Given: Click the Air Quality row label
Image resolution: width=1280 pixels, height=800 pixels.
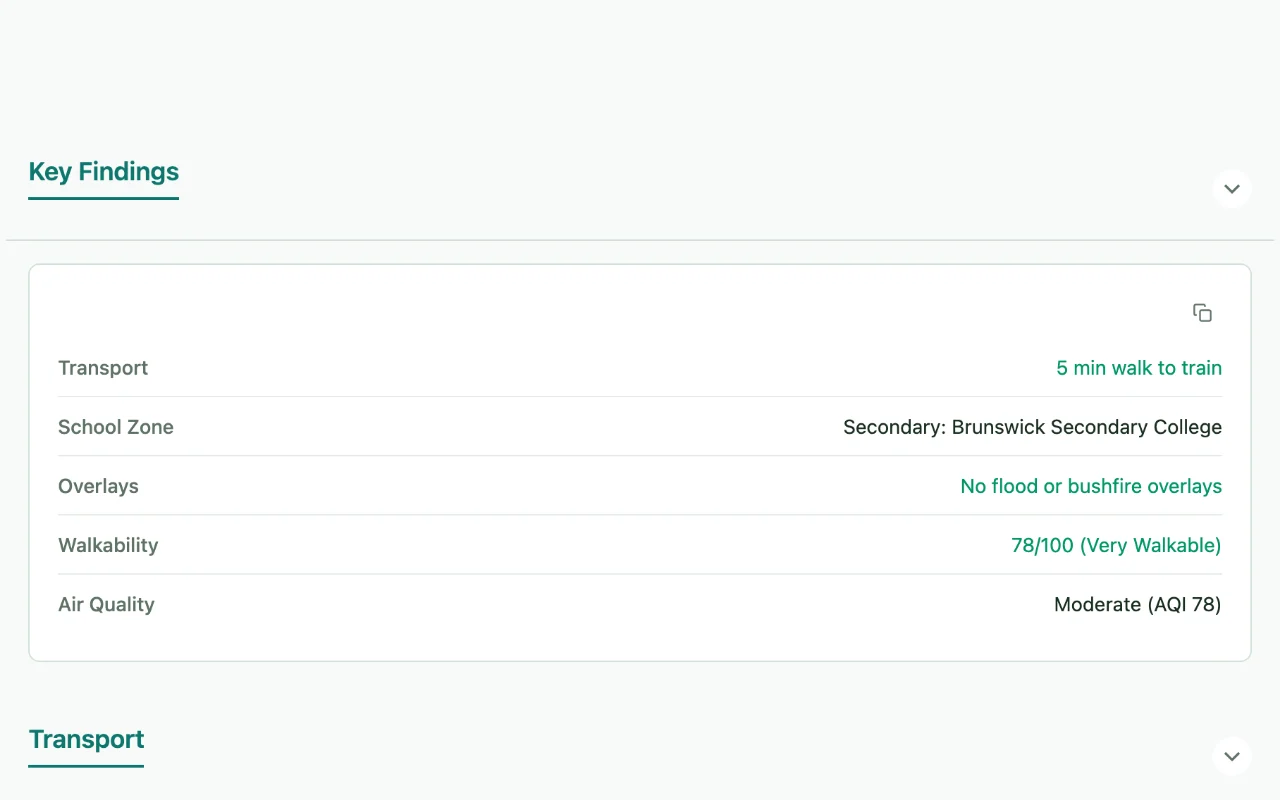Looking at the screenshot, I should [x=106, y=604].
